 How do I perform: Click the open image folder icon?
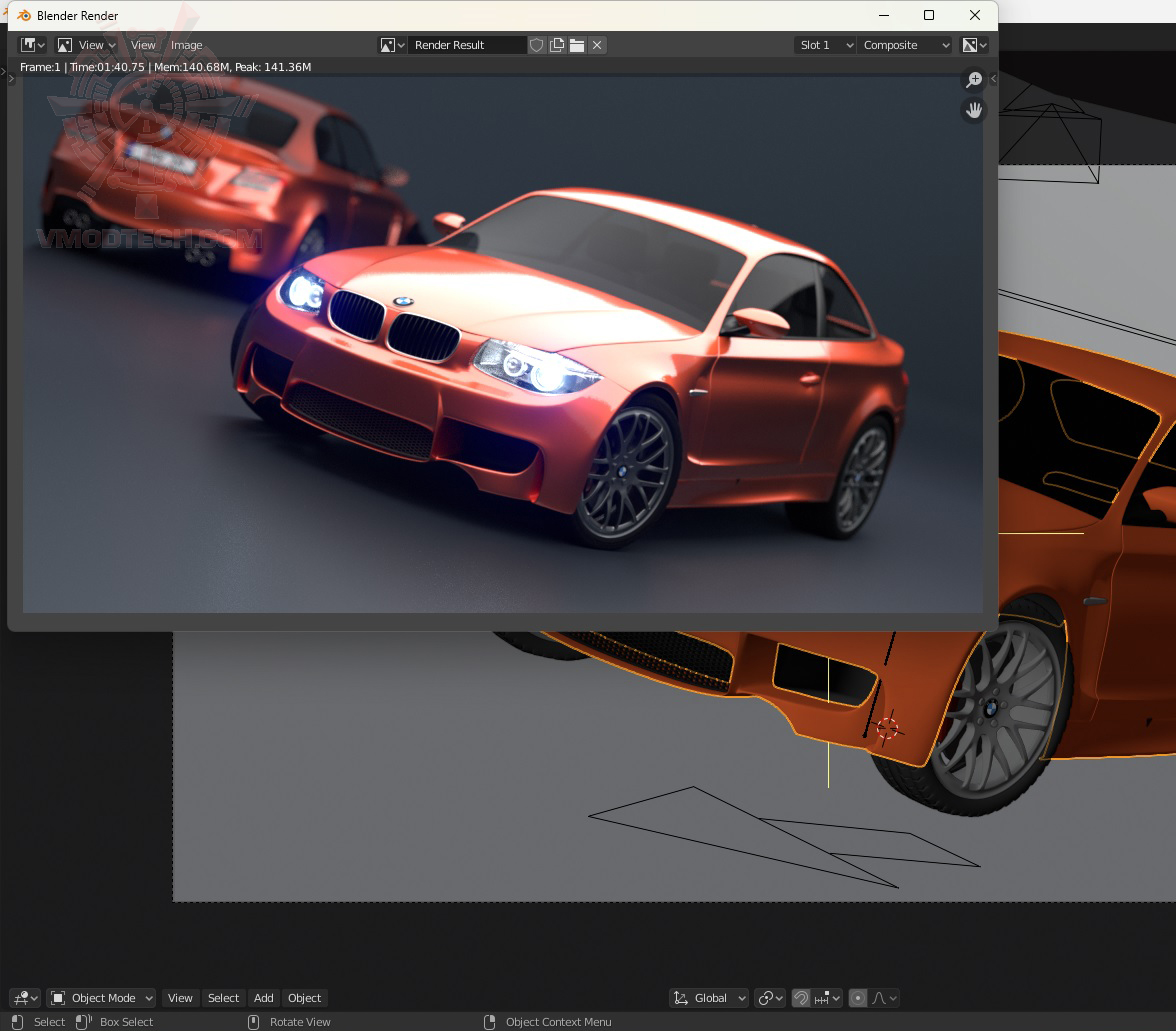pyautogui.click(x=577, y=45)
